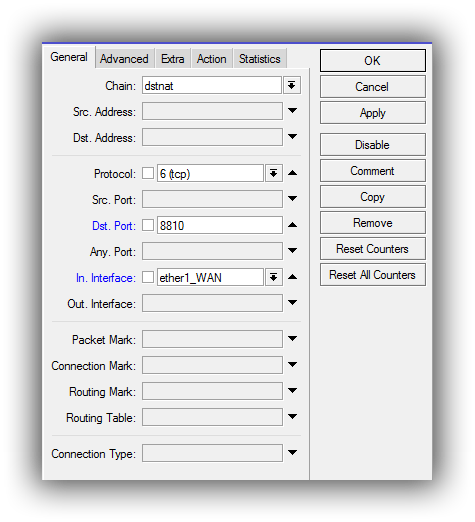Viewport: 475px width, 522px height.
Task: Expand the Connection Type field arrow
Action: 292,453
